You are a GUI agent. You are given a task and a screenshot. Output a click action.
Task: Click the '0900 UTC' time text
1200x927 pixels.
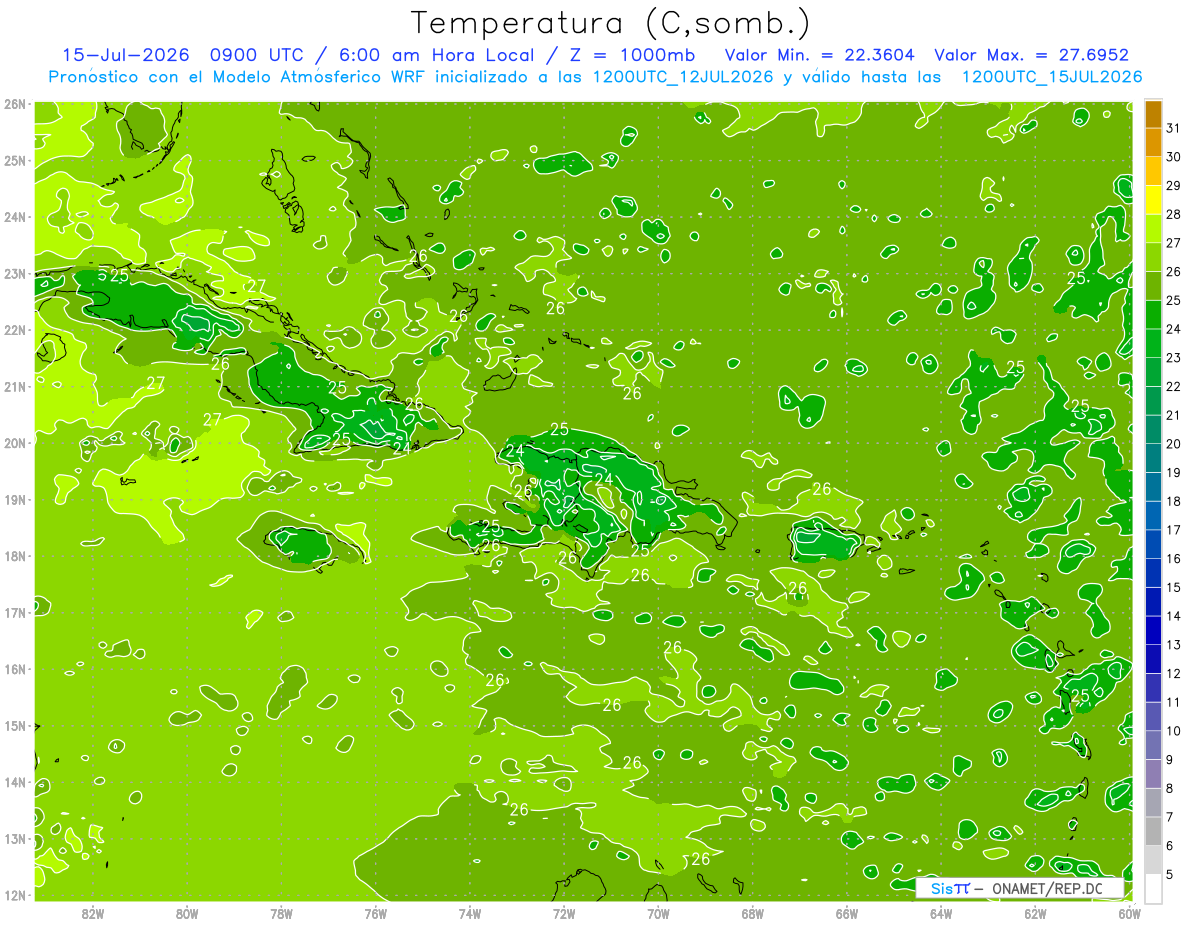click(x=257, y=55)
